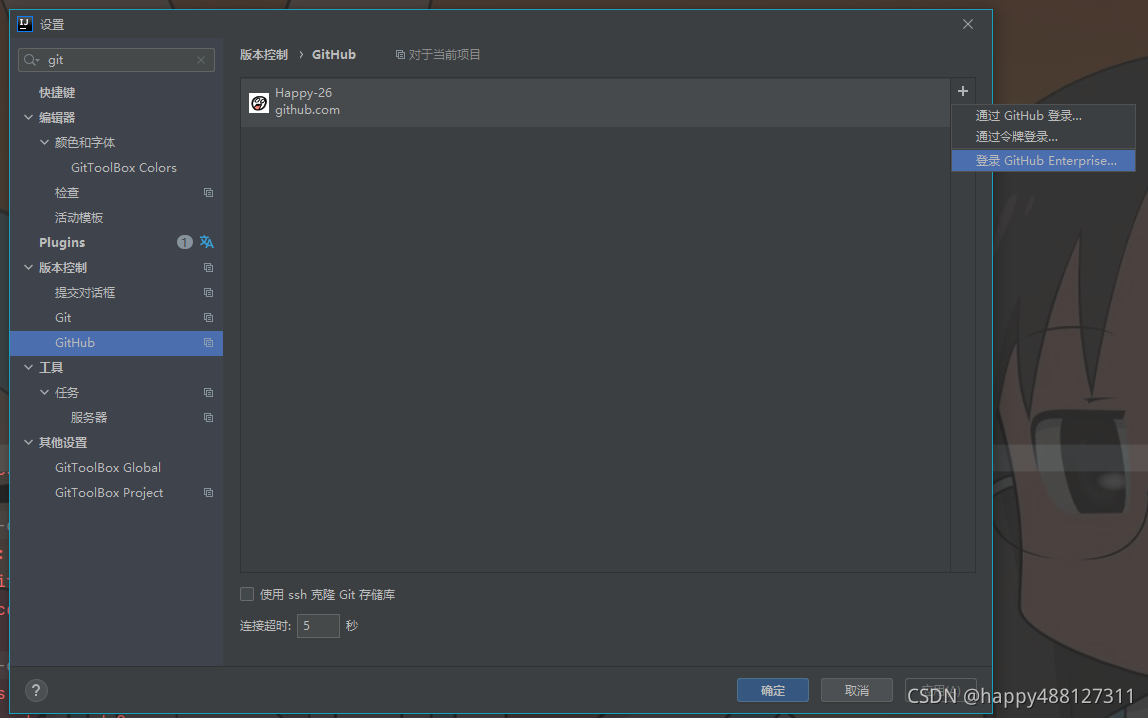The image size is (1148, 718).
Task: Select Happy-26 github.com account row
Action: tap(595, 102)
